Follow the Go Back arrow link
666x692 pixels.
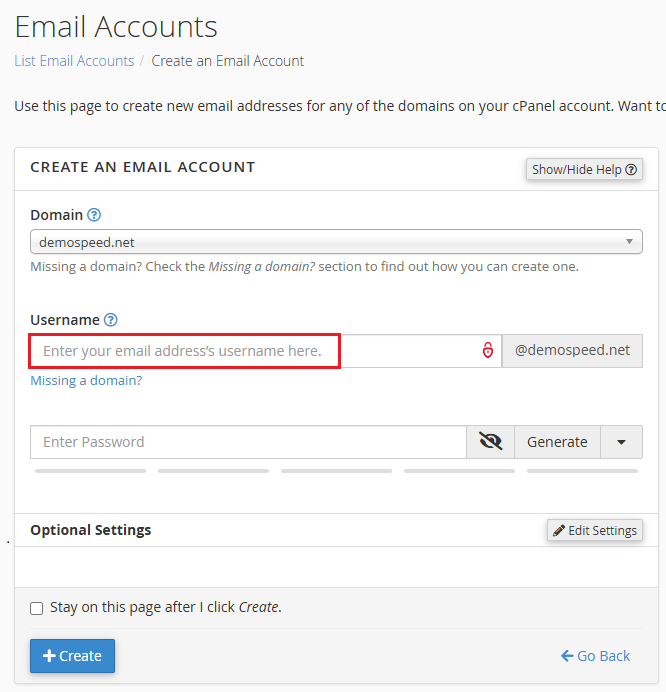tap(596, 656)
